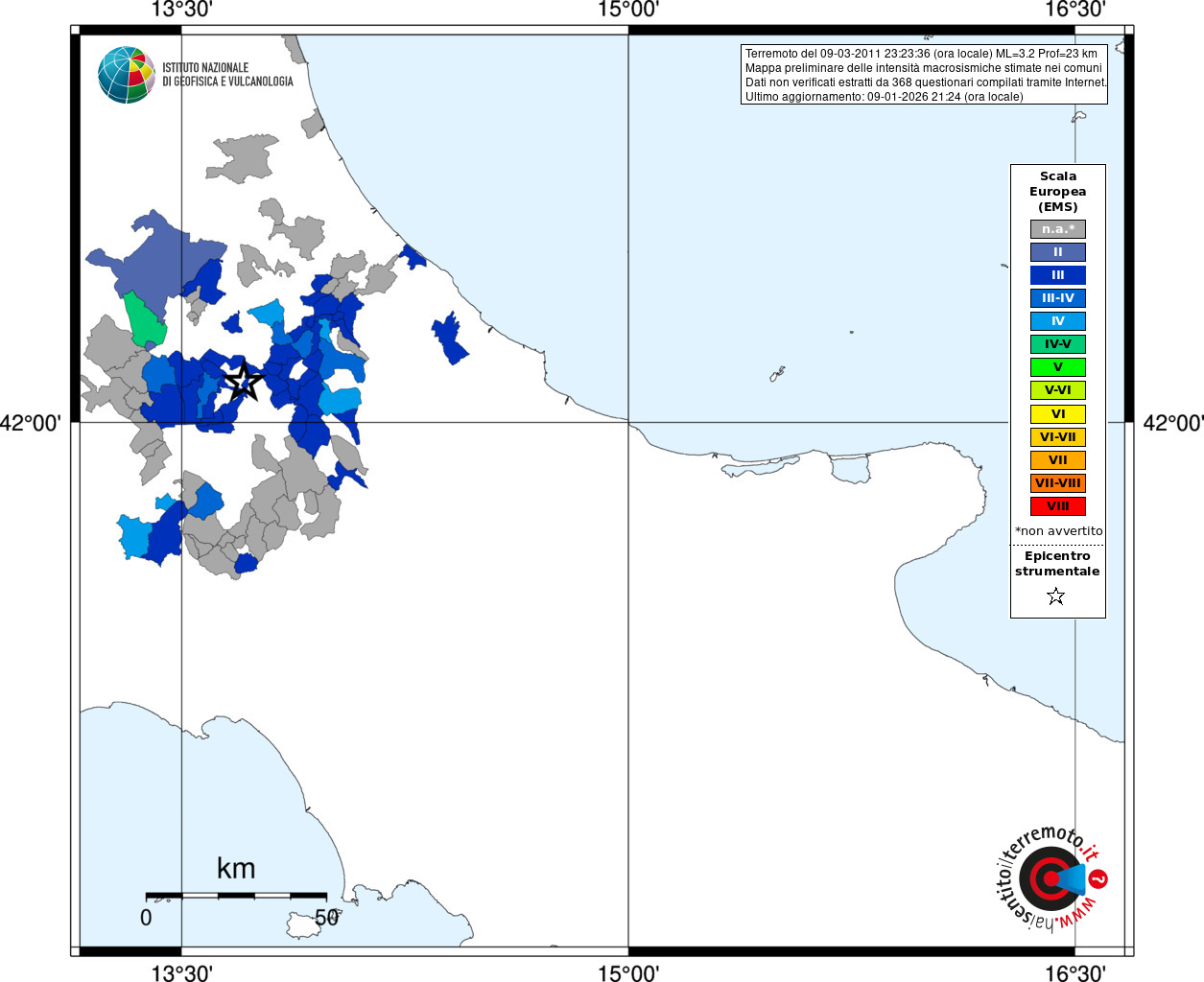Image resolution: width=1204 pixels, height=982 pixels.
Task: Click 'ISTITUTO NAZIONALE DI GEOFISICA' text
Action: (x=227, y=75)
